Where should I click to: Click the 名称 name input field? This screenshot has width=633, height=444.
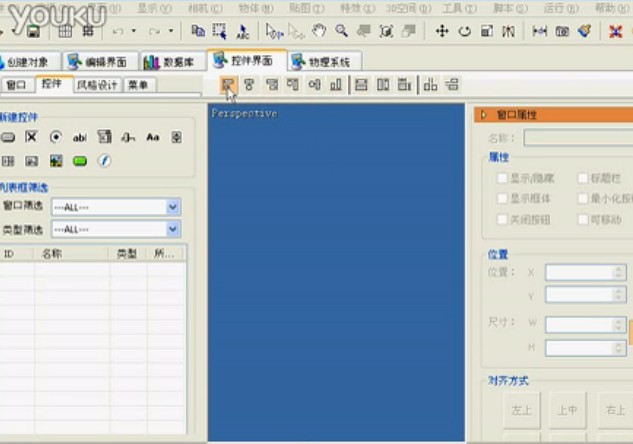578,138
